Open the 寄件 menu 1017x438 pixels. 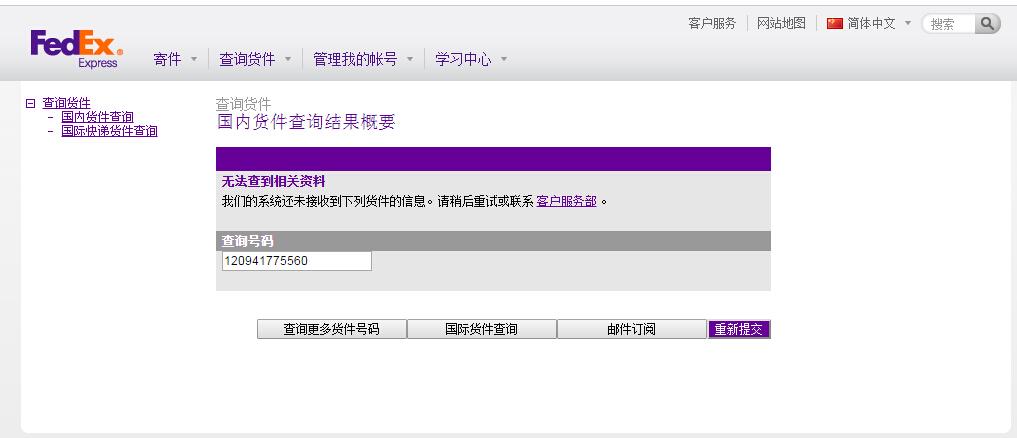coord(167,60)
